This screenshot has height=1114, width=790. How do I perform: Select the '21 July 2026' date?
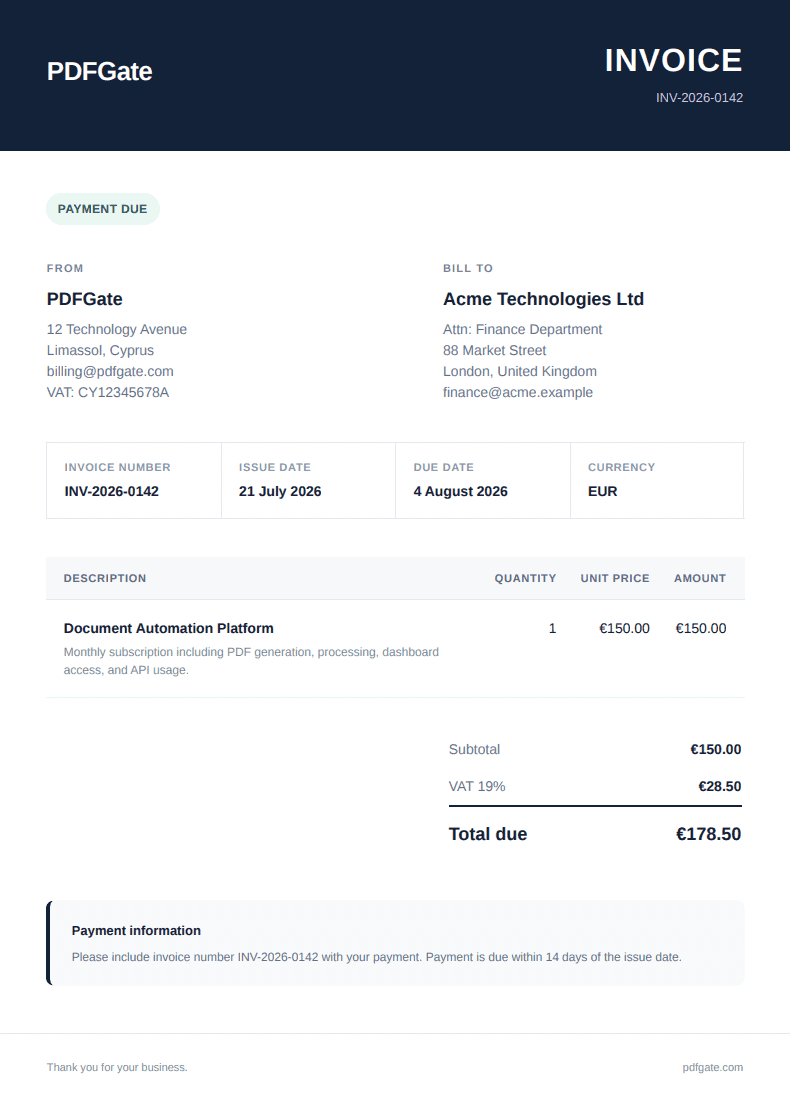[x=280, y=492]
